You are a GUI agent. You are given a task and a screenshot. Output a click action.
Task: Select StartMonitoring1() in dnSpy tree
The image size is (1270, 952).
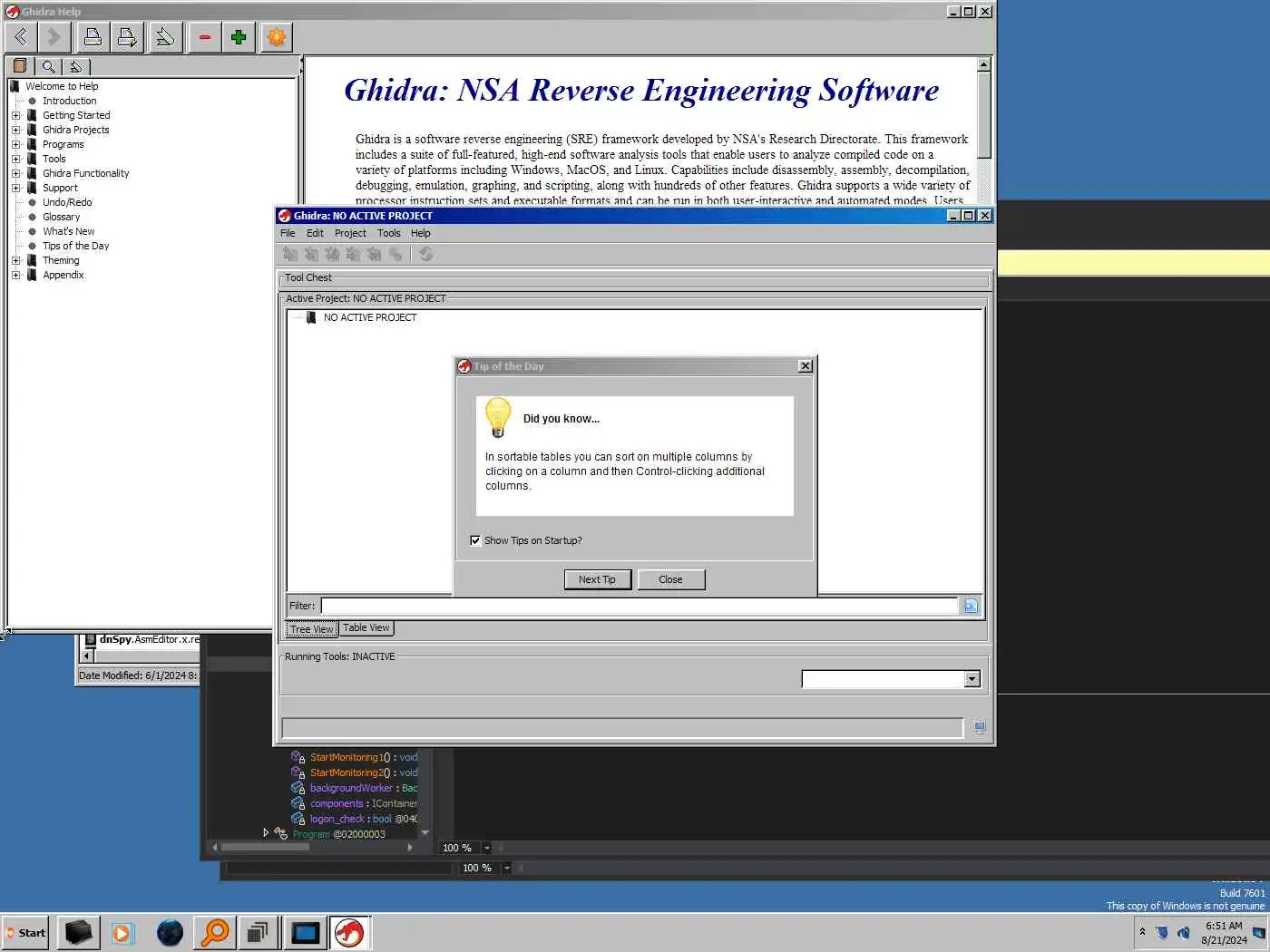tap(363, 757)
